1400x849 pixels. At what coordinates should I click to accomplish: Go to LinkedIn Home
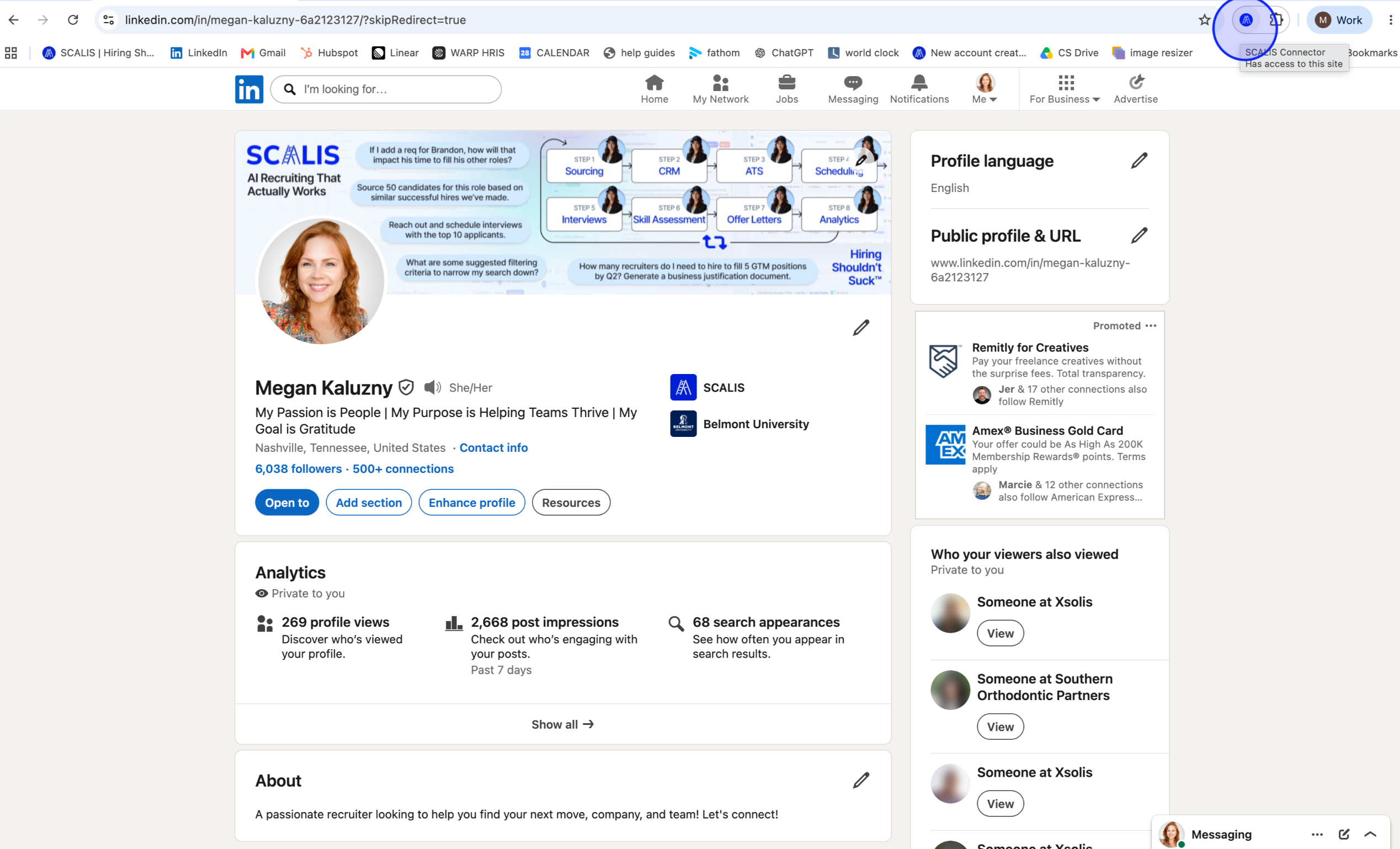654,90
